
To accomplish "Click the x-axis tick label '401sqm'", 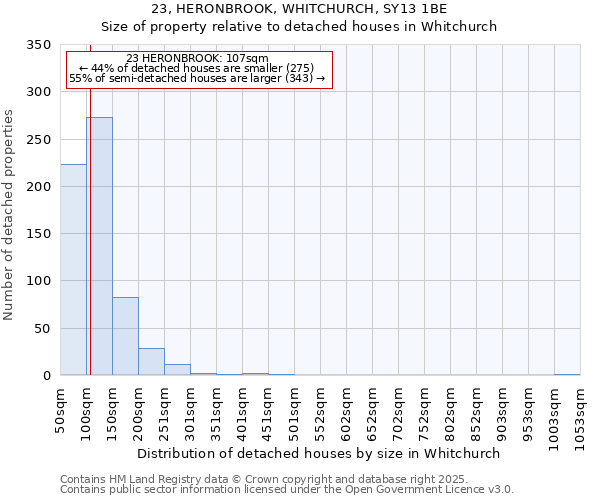I will 243,415.
